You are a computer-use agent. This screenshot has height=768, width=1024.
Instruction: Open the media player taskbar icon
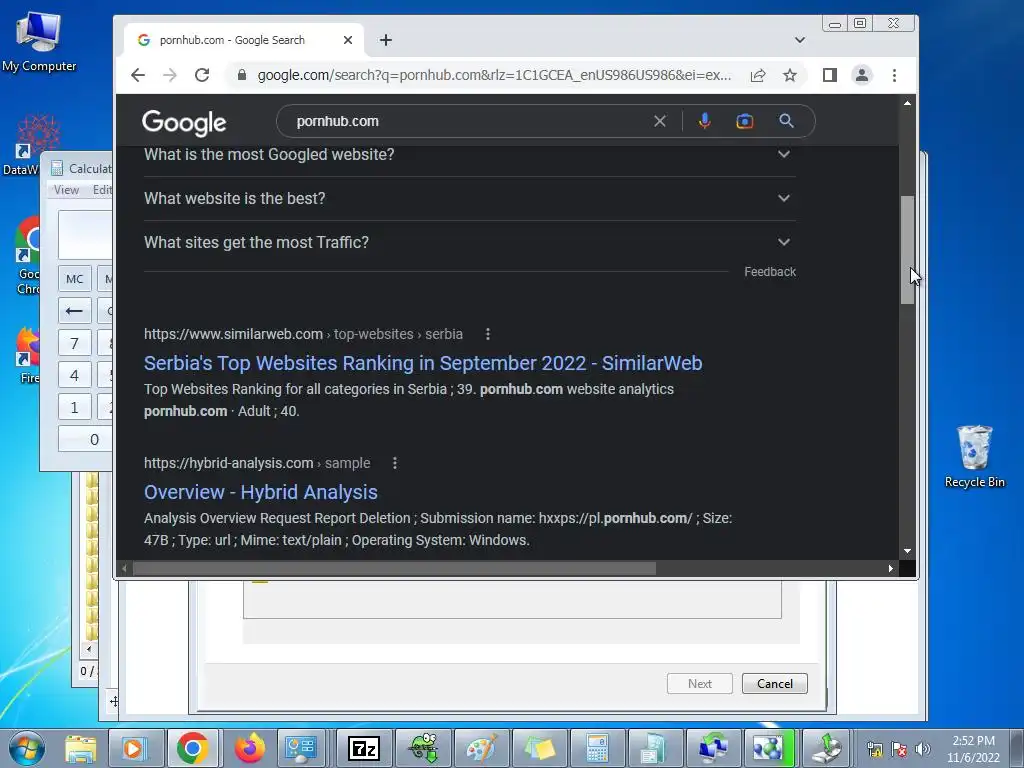click(134, 748)
